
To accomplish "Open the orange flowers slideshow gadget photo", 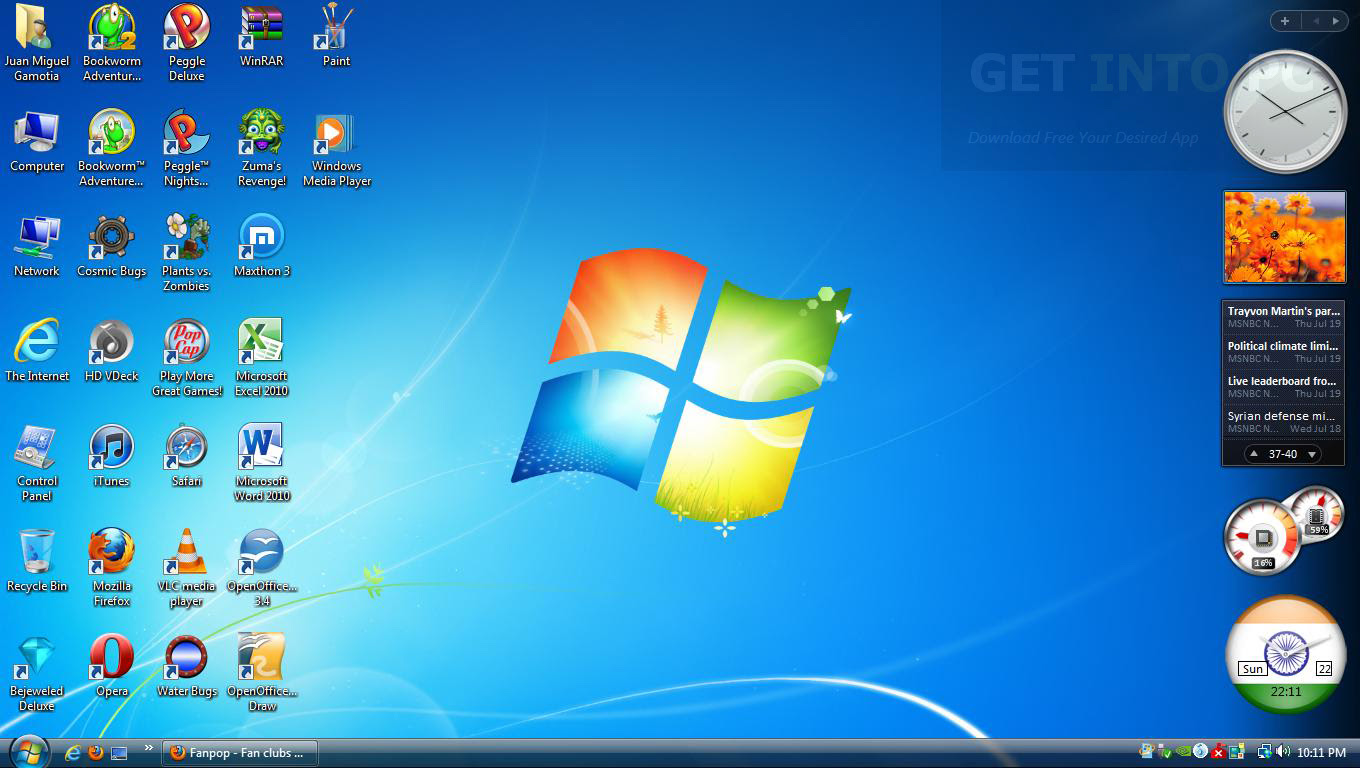I will point(1285,238).
